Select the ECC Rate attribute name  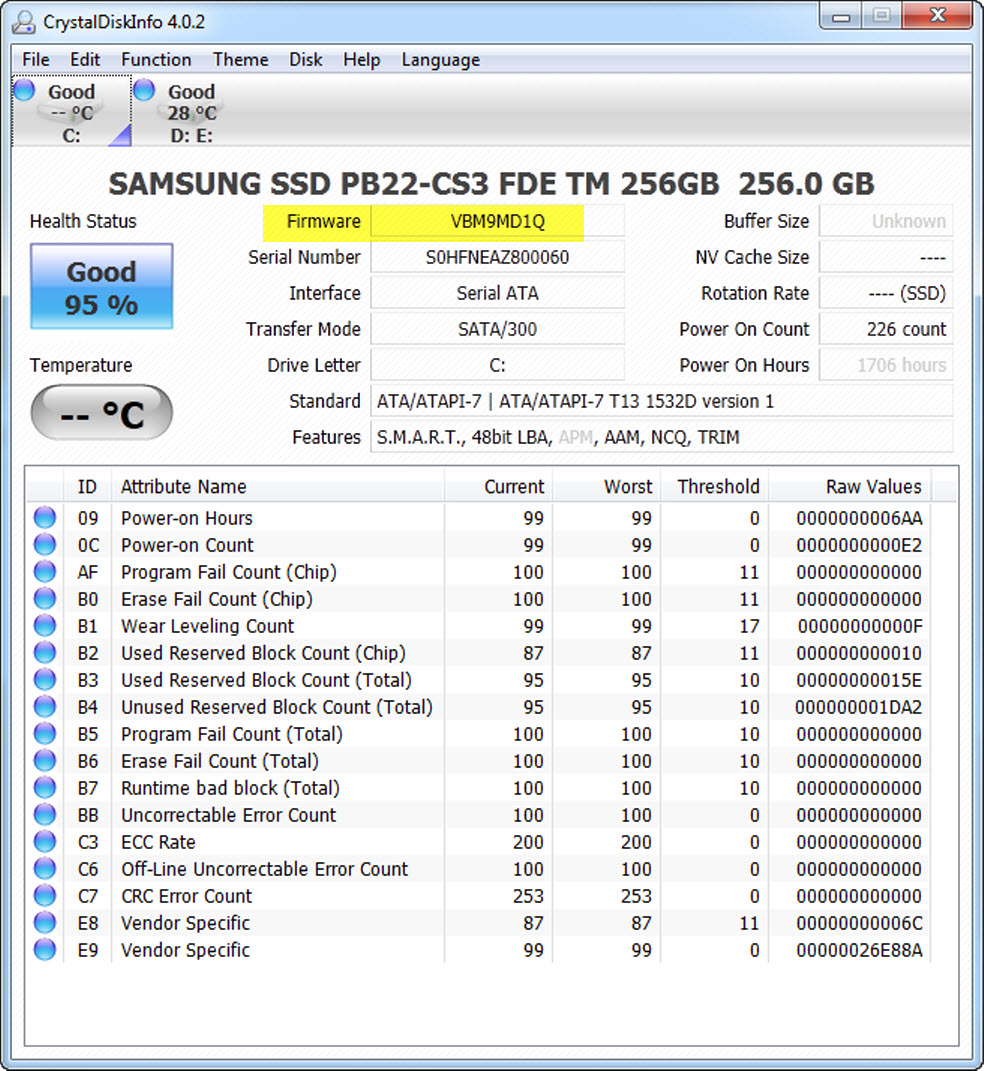(x=158, y=842)
